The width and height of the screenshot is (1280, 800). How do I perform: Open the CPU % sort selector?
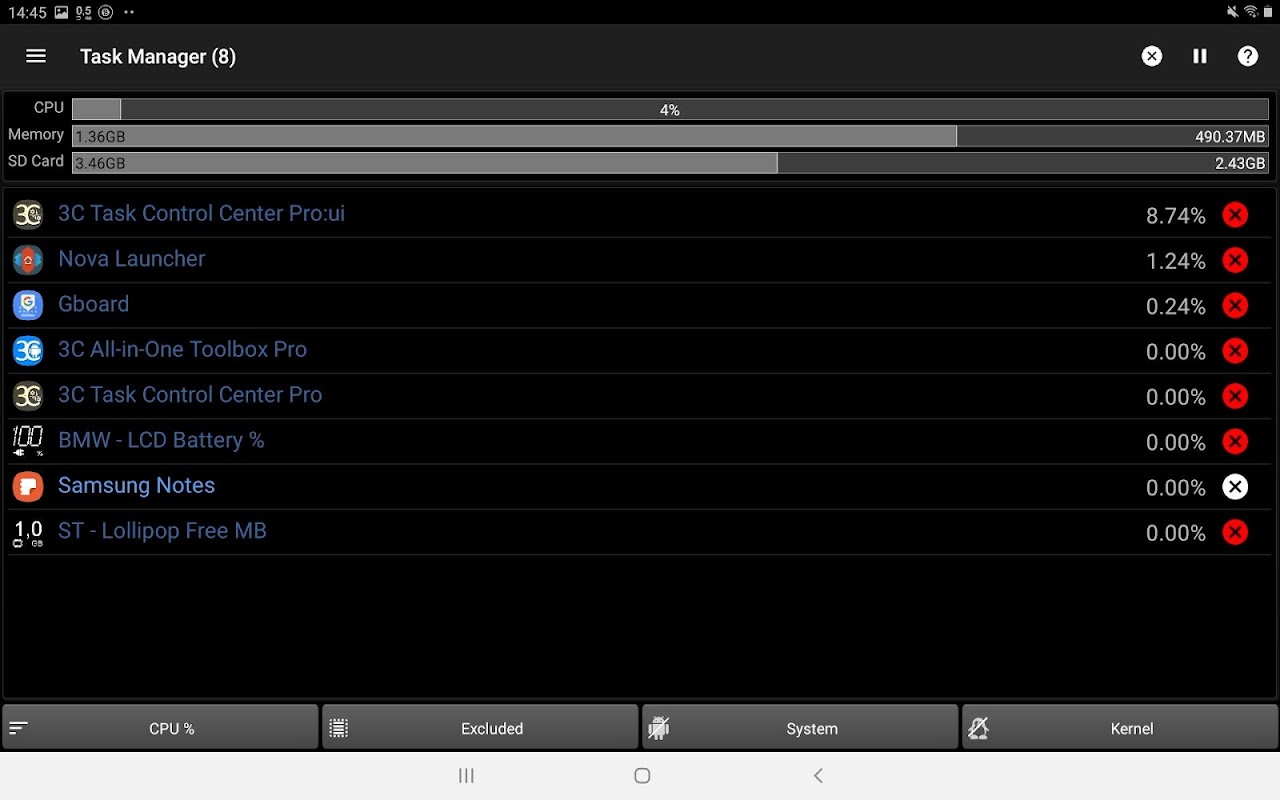[160, 728]
